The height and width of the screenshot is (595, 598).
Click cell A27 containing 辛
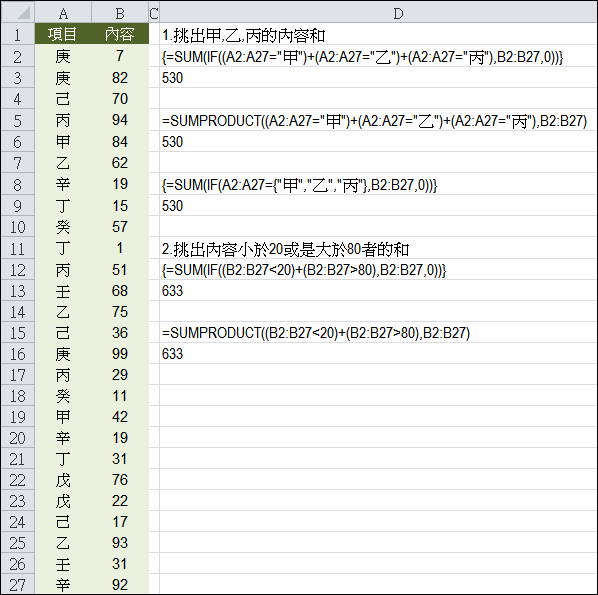pos(63,585)
